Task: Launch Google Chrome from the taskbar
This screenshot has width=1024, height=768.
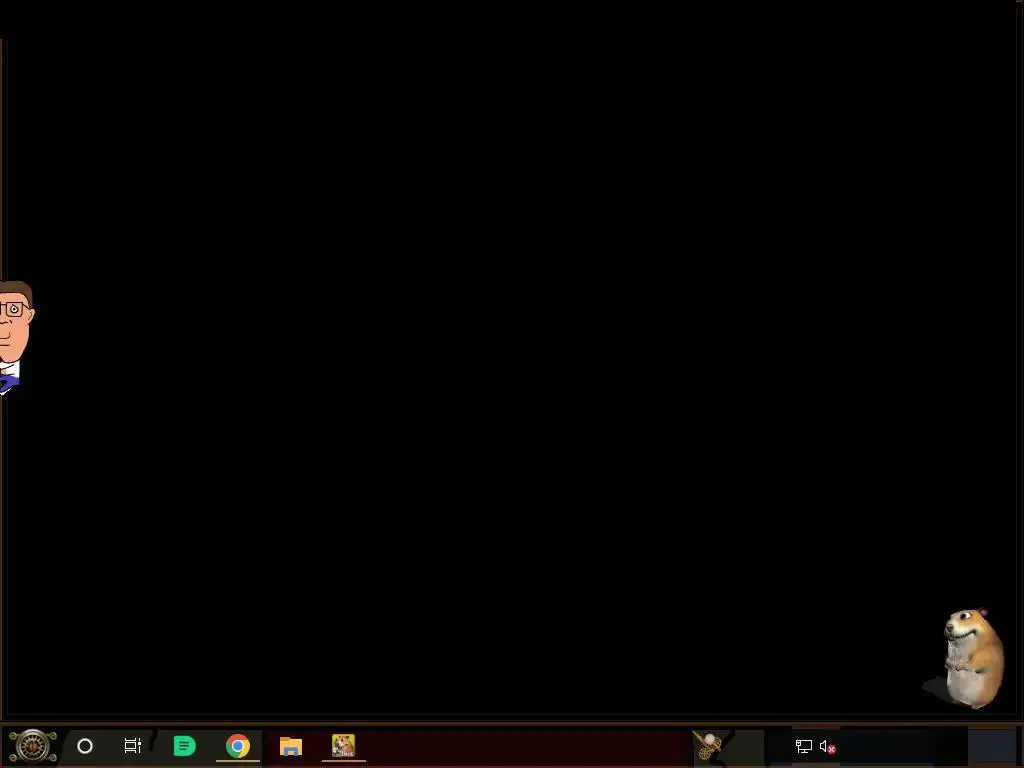Action: pos(238,746)
